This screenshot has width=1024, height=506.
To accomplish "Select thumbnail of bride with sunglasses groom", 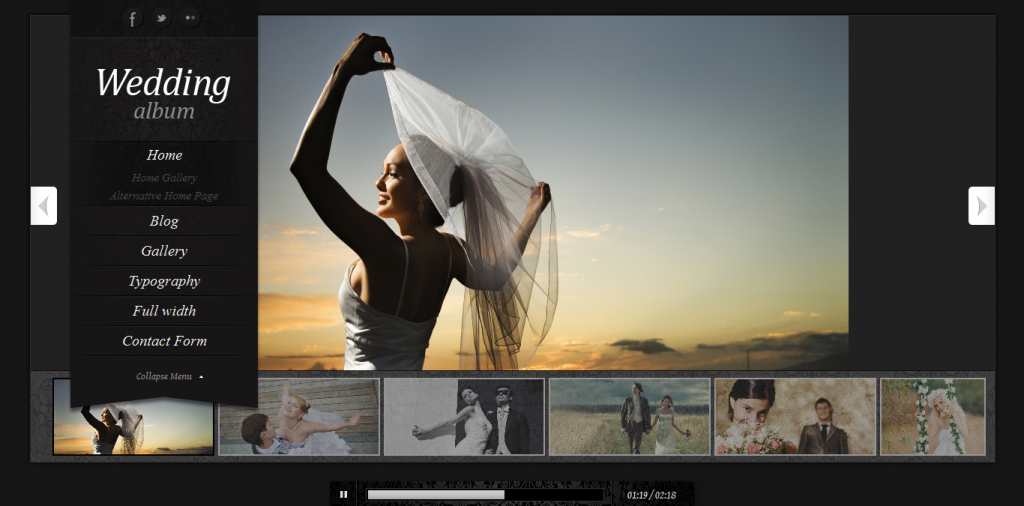I will coord(464,416).
